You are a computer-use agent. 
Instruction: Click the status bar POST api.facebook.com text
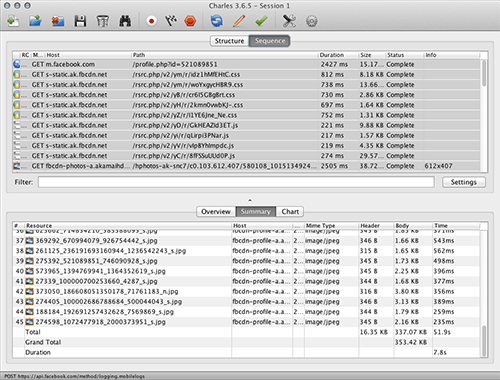pyautogui.click(x=74, y=376)
